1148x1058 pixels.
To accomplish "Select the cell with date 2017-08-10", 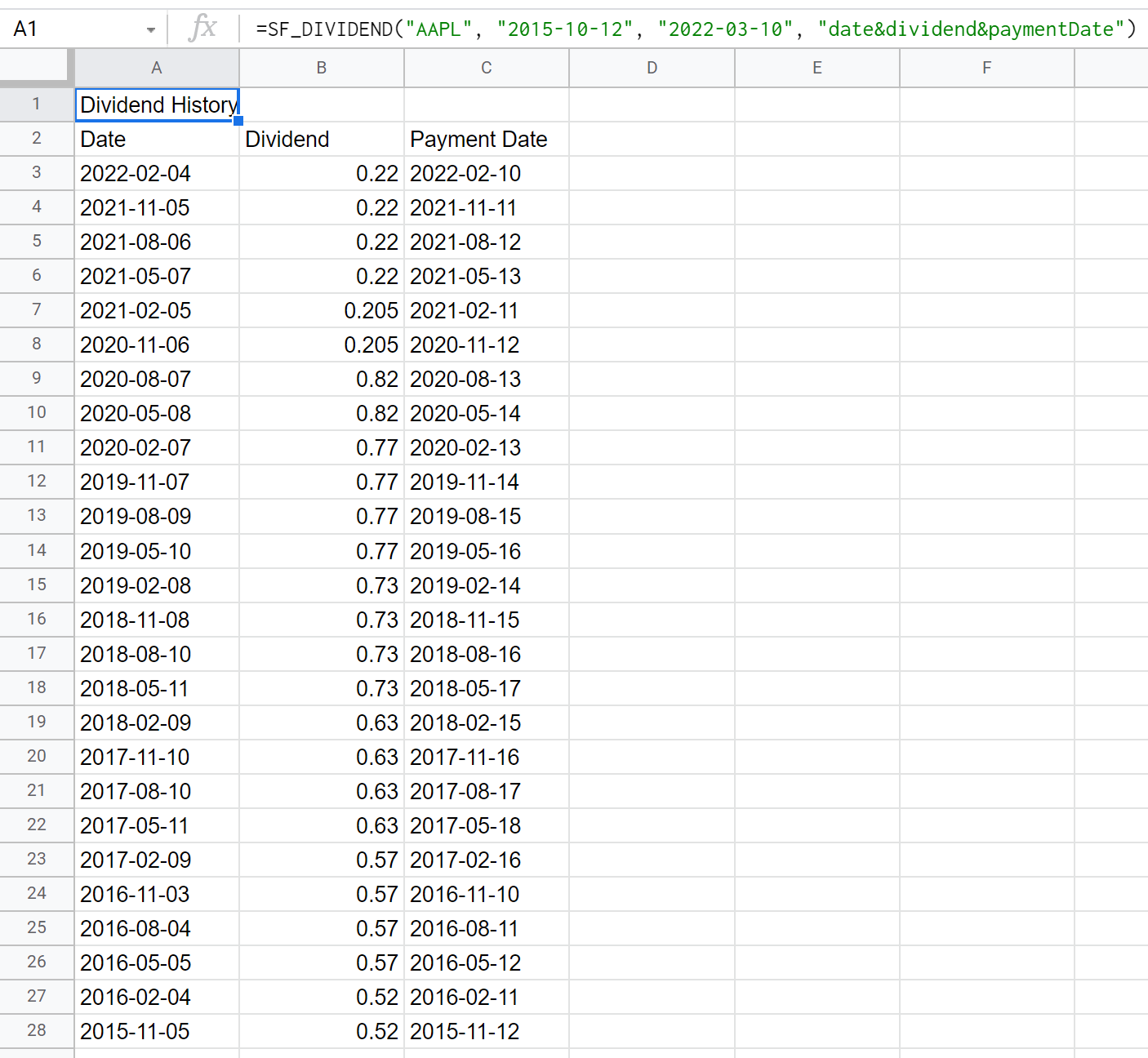I will coord(157,791).
